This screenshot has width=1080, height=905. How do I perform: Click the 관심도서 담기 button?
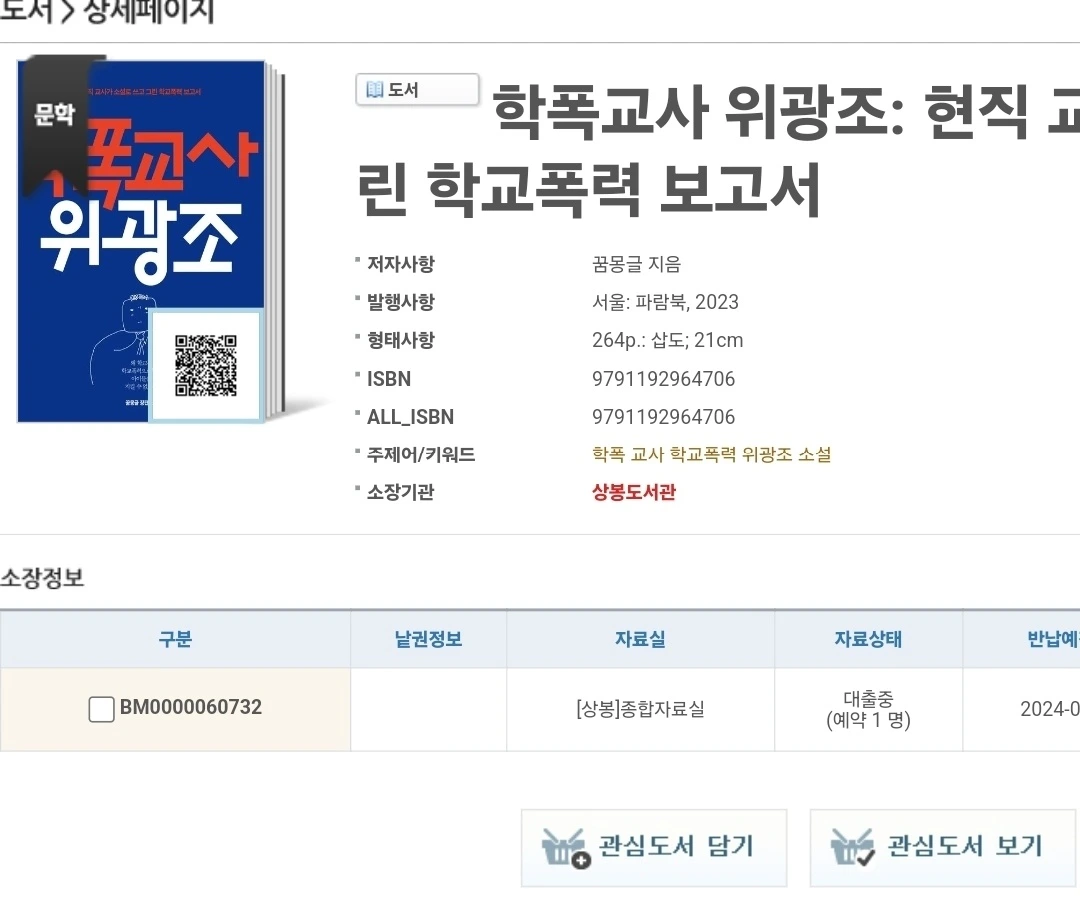654,848
